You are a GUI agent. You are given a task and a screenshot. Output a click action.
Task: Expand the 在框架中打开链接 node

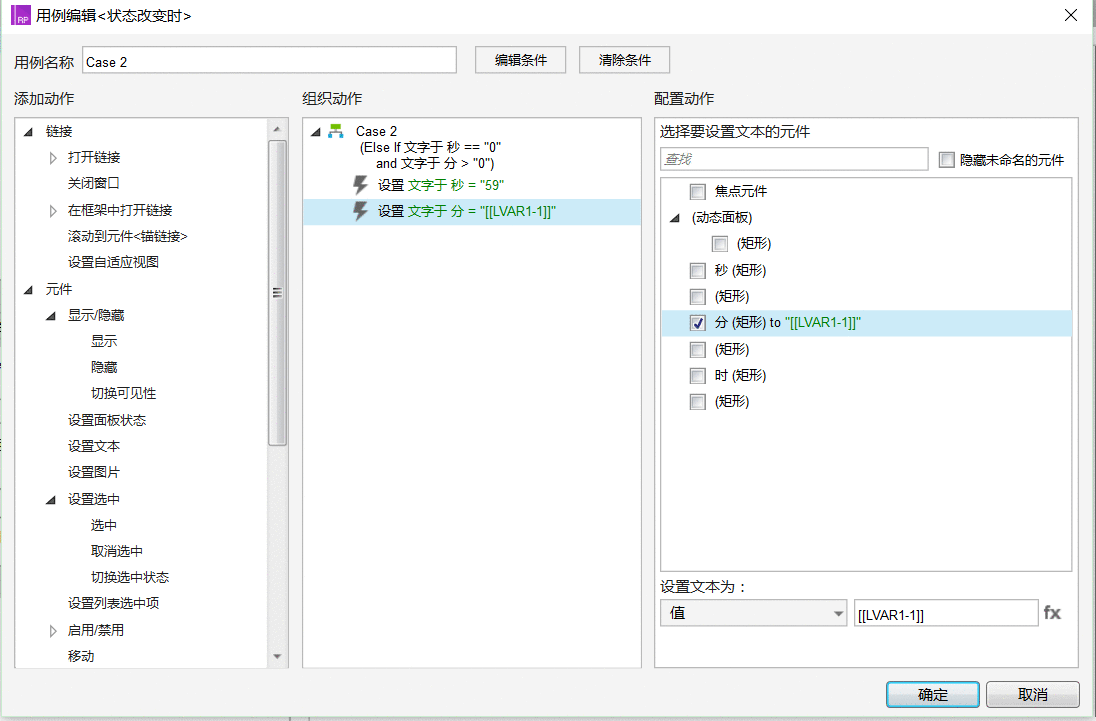53,210
